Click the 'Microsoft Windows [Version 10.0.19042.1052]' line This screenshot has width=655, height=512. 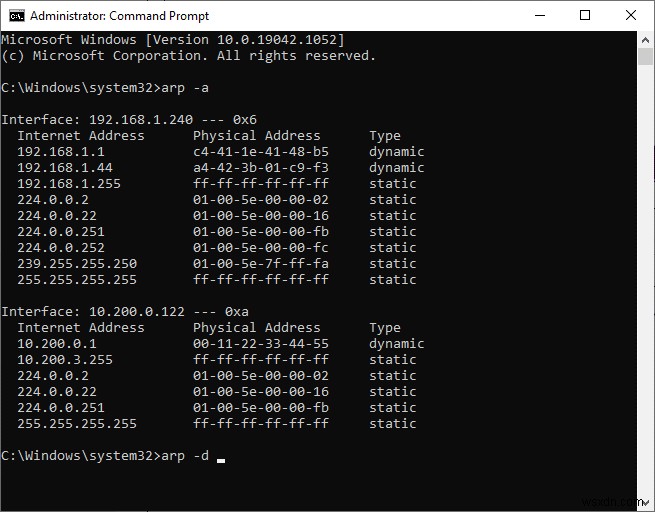[x=172, y=40]
